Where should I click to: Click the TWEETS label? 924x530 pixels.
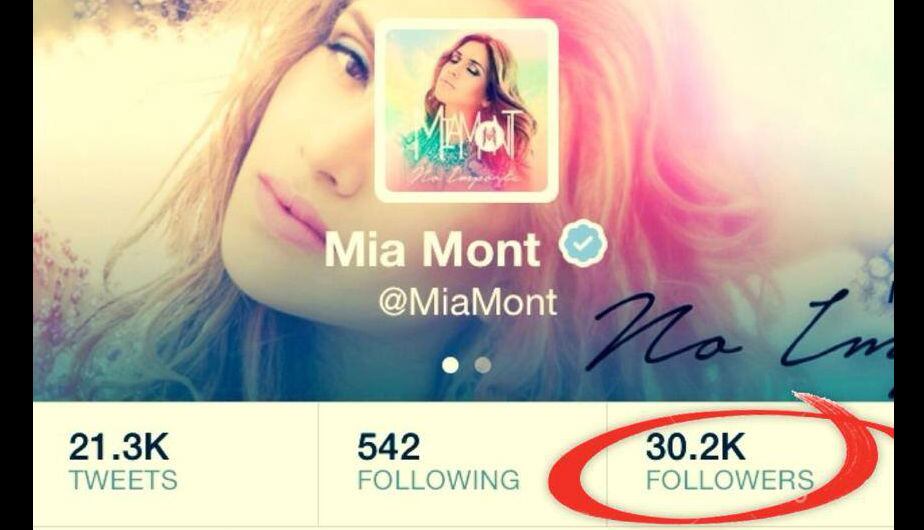[123, 480]
